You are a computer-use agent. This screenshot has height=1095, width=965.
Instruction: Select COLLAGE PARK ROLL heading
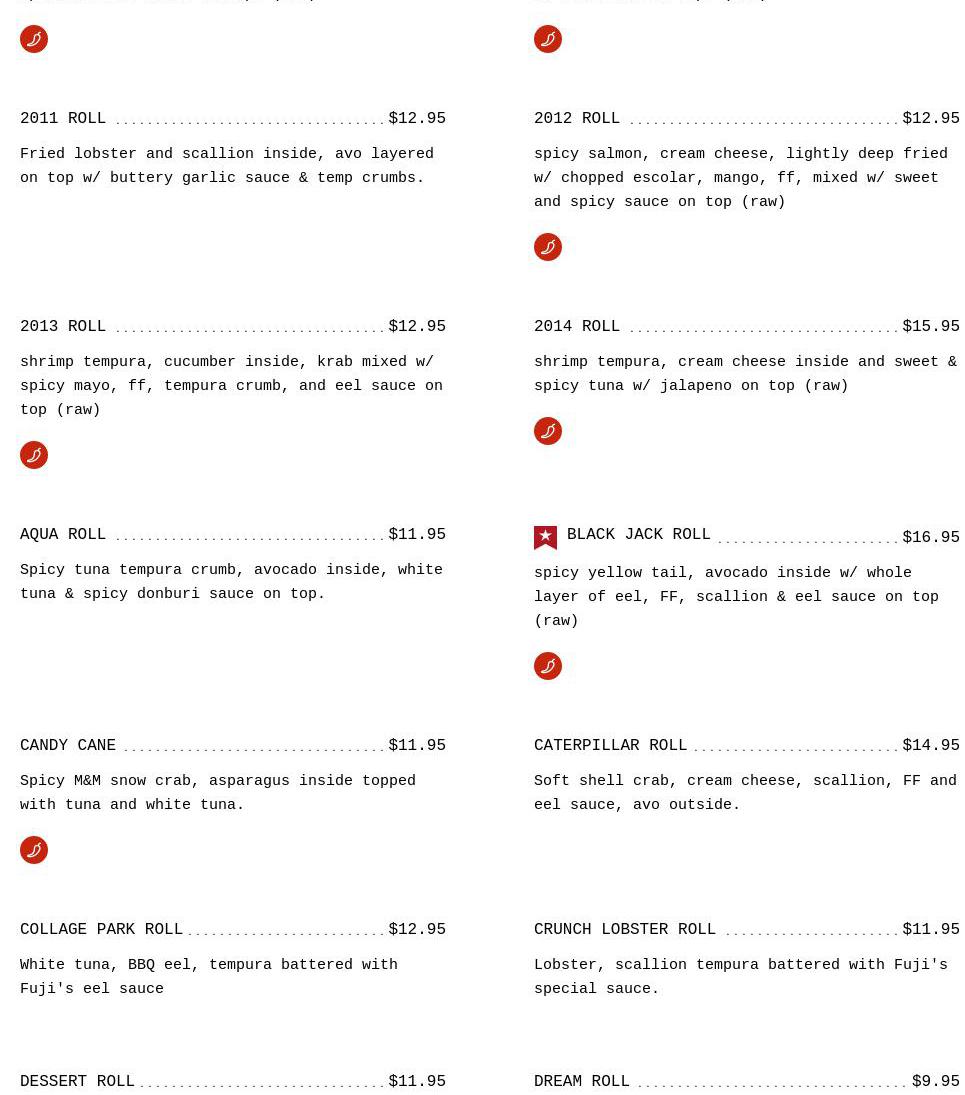tap(101, 930)
